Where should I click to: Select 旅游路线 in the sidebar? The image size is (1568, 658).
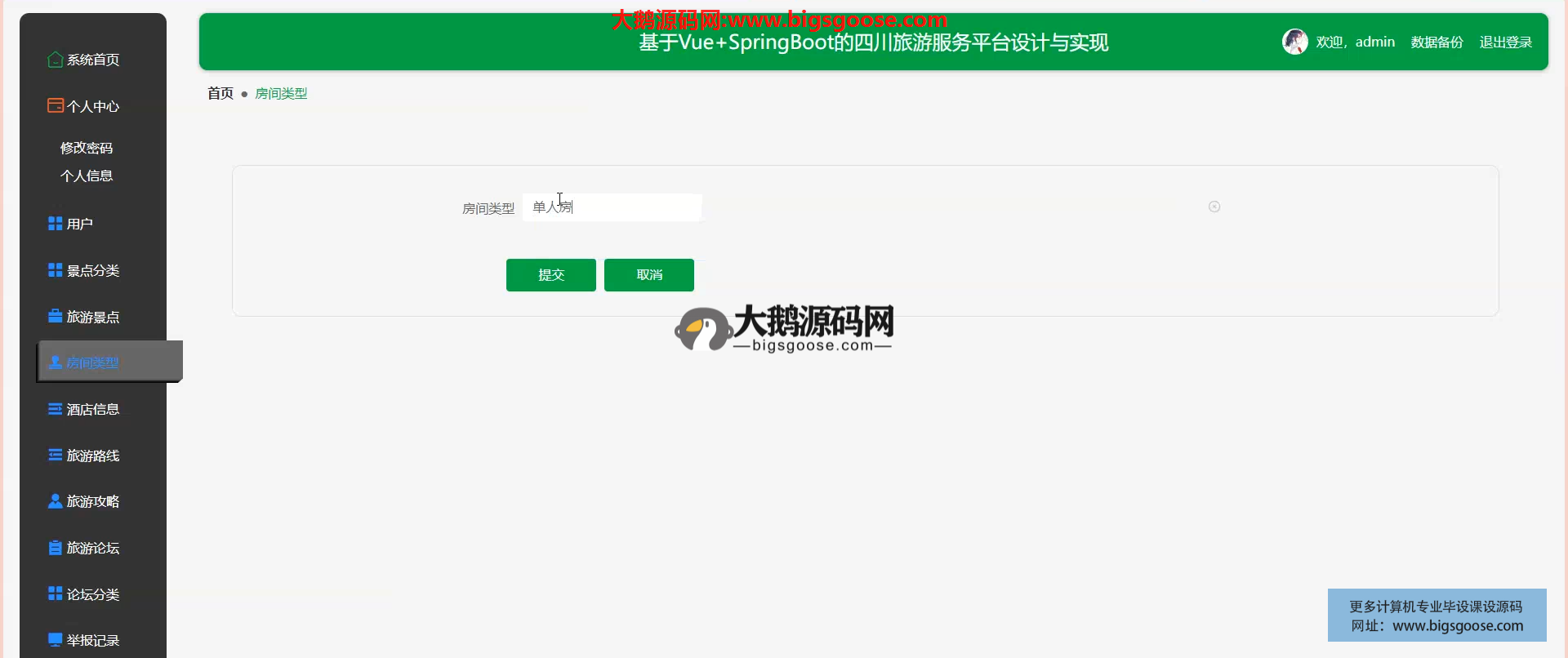[x=92, y=456]
